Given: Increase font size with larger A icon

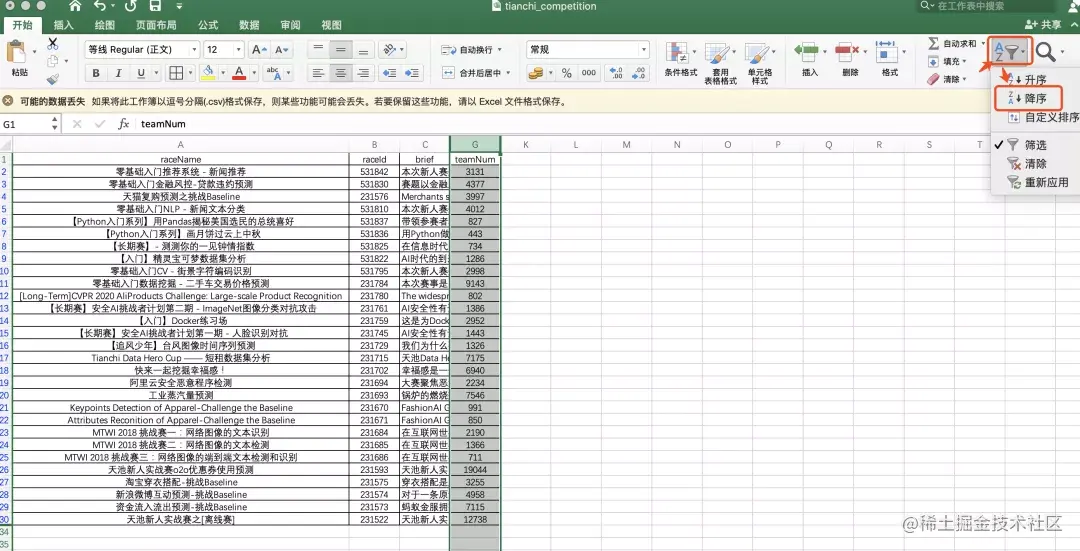Looking at the screenshot, I should [257, 50].
